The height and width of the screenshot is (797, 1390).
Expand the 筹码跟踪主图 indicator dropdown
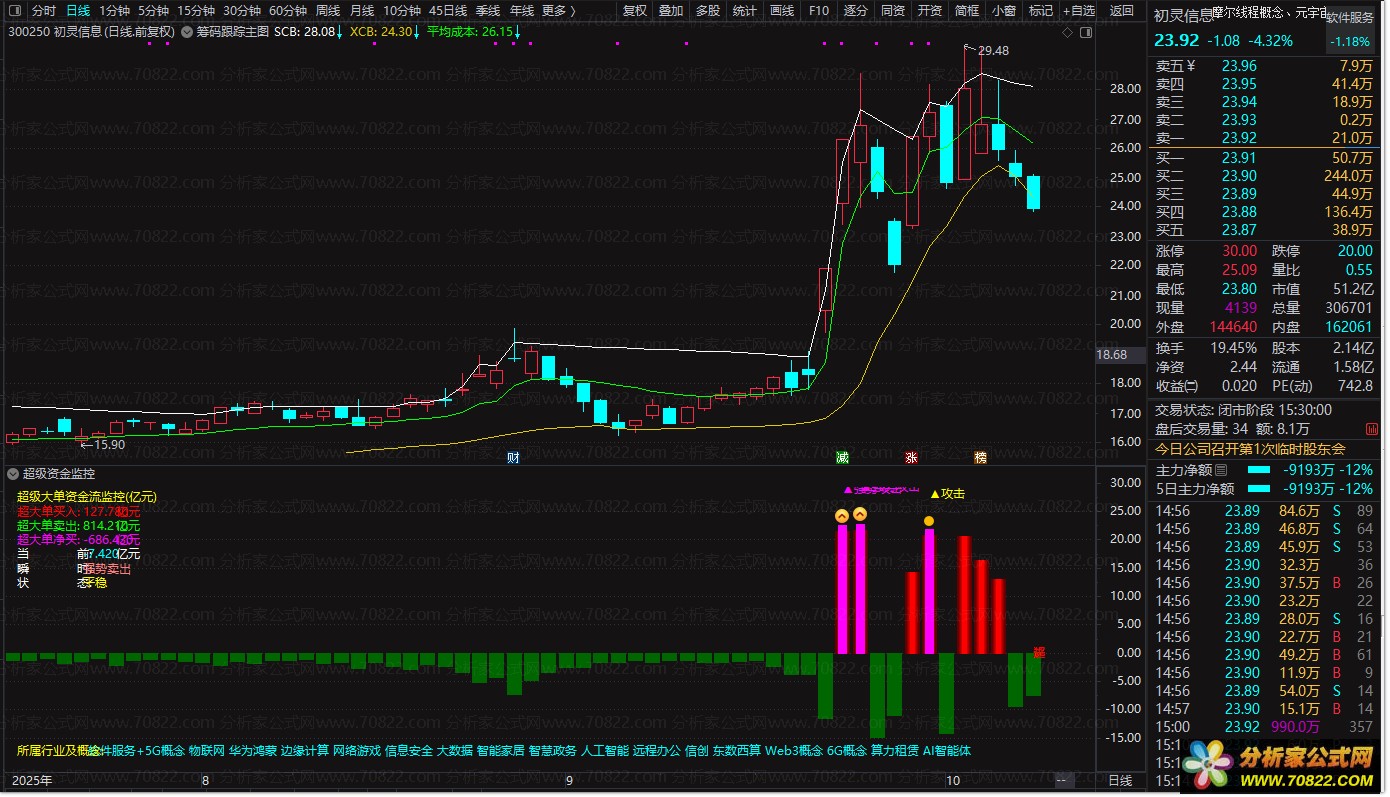point(187,31)
